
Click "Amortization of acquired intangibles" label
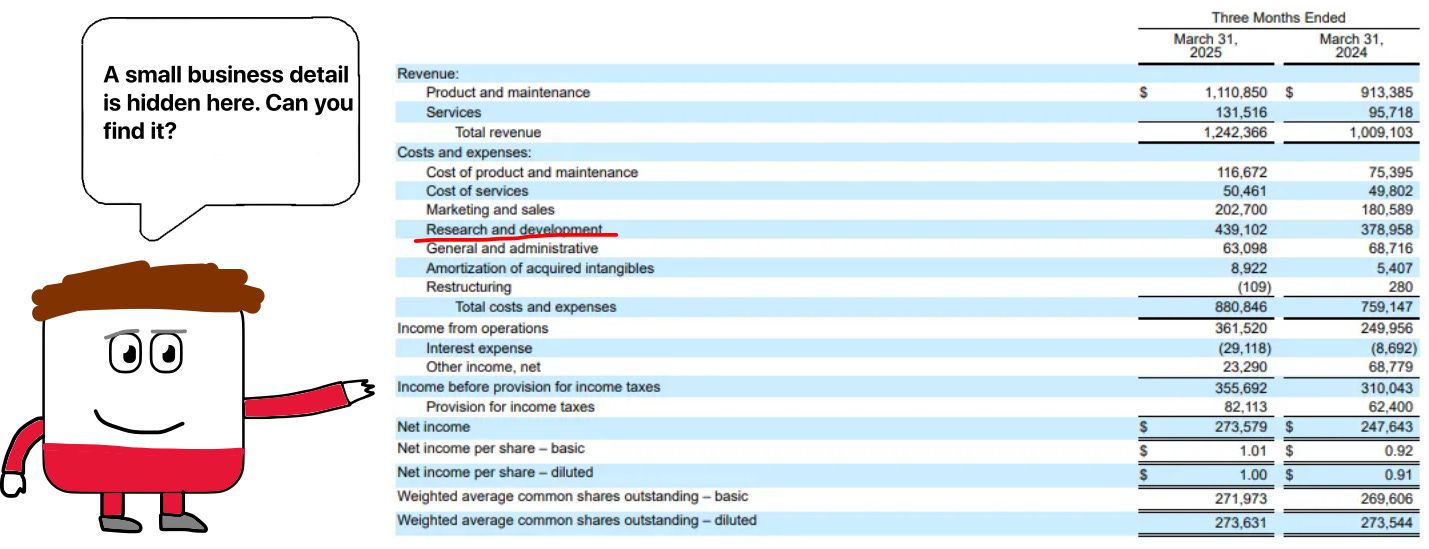point(540,268)
